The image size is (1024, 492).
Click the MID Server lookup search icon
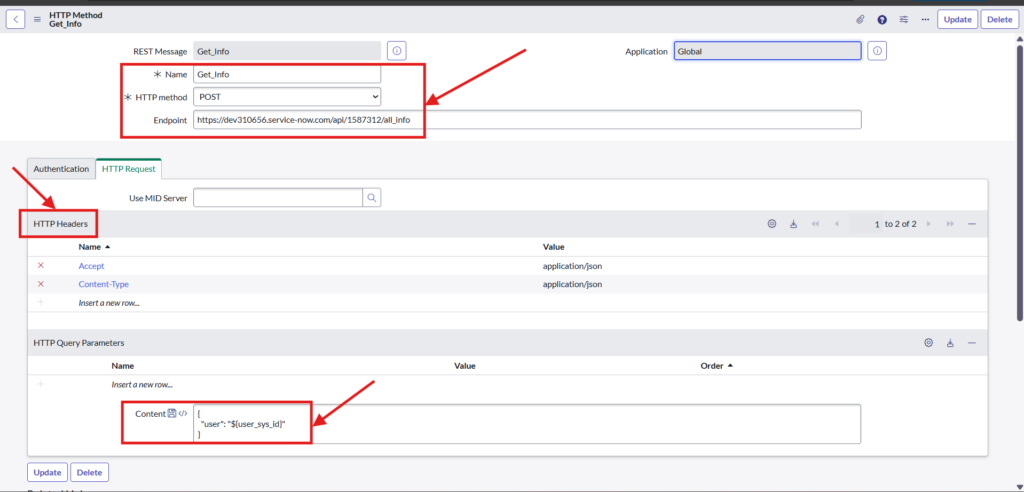pyautogui.click(x=371, y=198)
